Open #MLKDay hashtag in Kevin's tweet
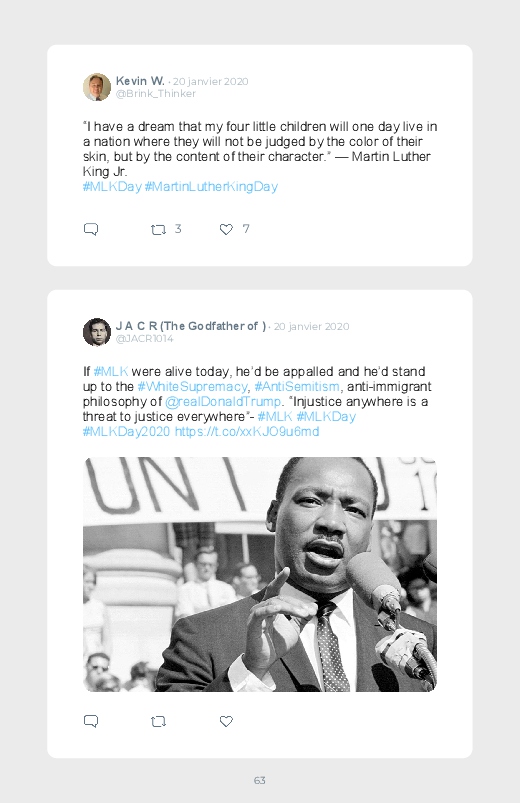This screenshot has height=803, width=520. 112,186
